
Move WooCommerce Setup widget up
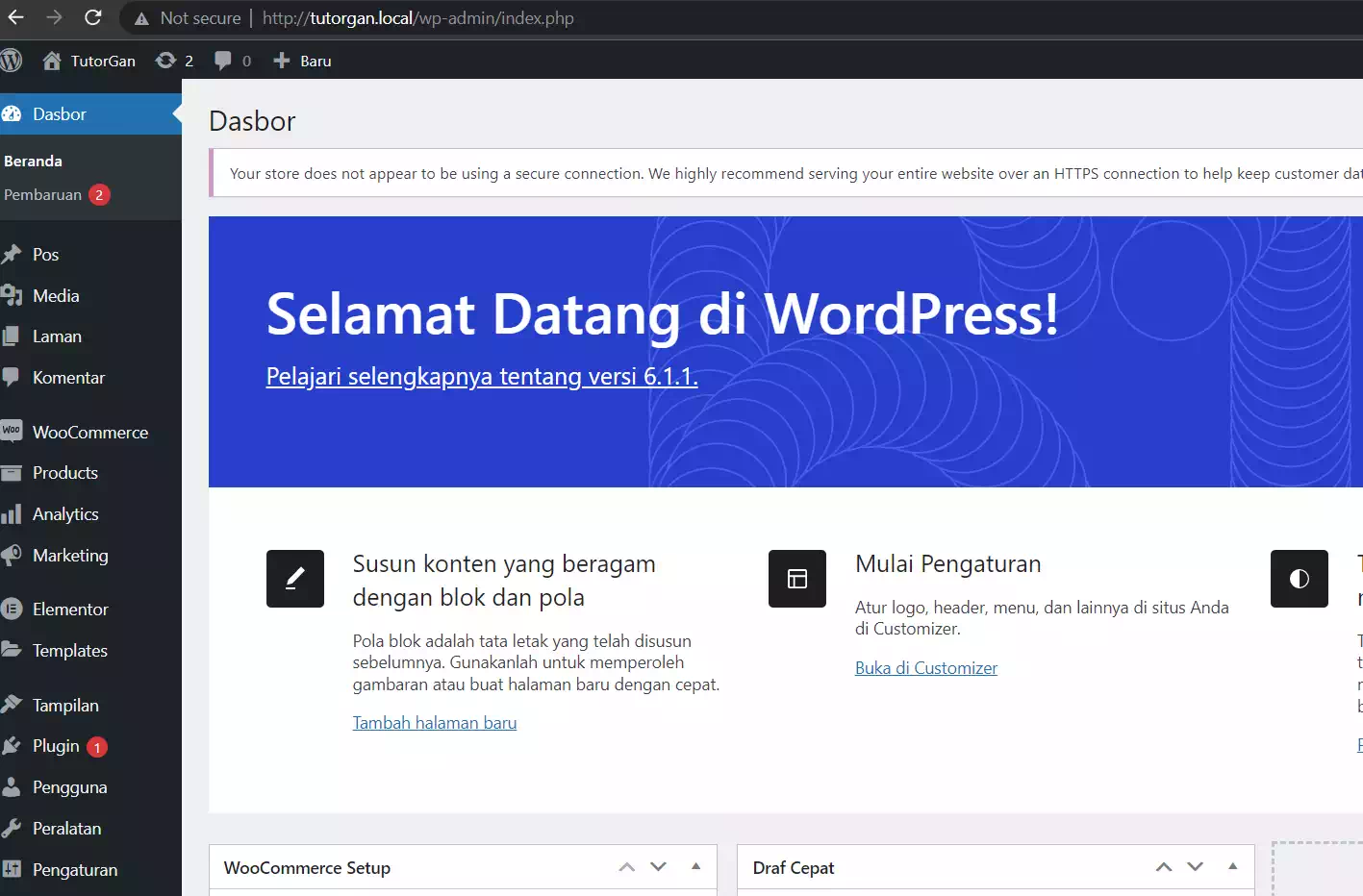point(627,867)
